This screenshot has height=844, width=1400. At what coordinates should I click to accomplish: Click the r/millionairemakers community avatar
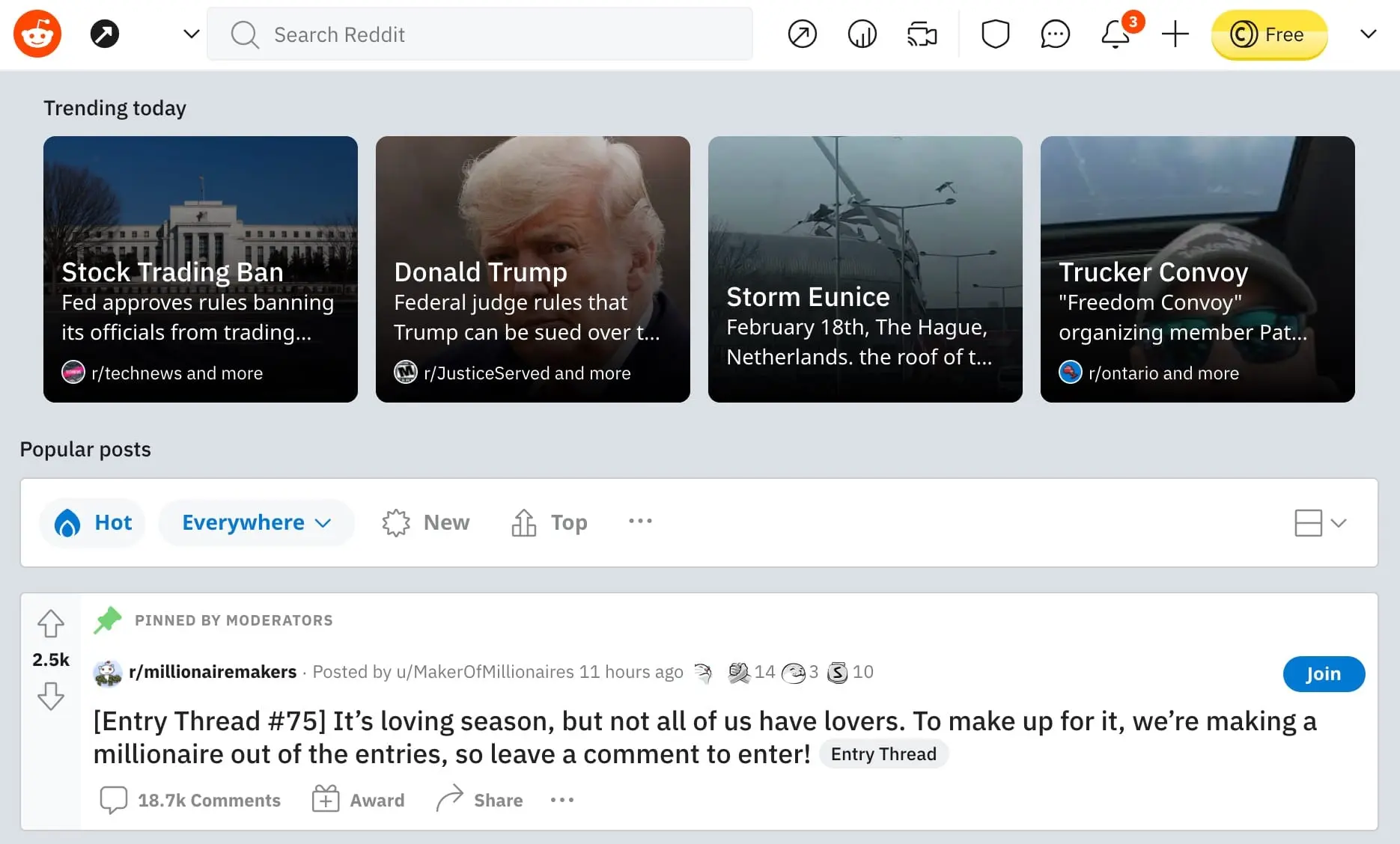pyautogui.click(x=108, y=673)
